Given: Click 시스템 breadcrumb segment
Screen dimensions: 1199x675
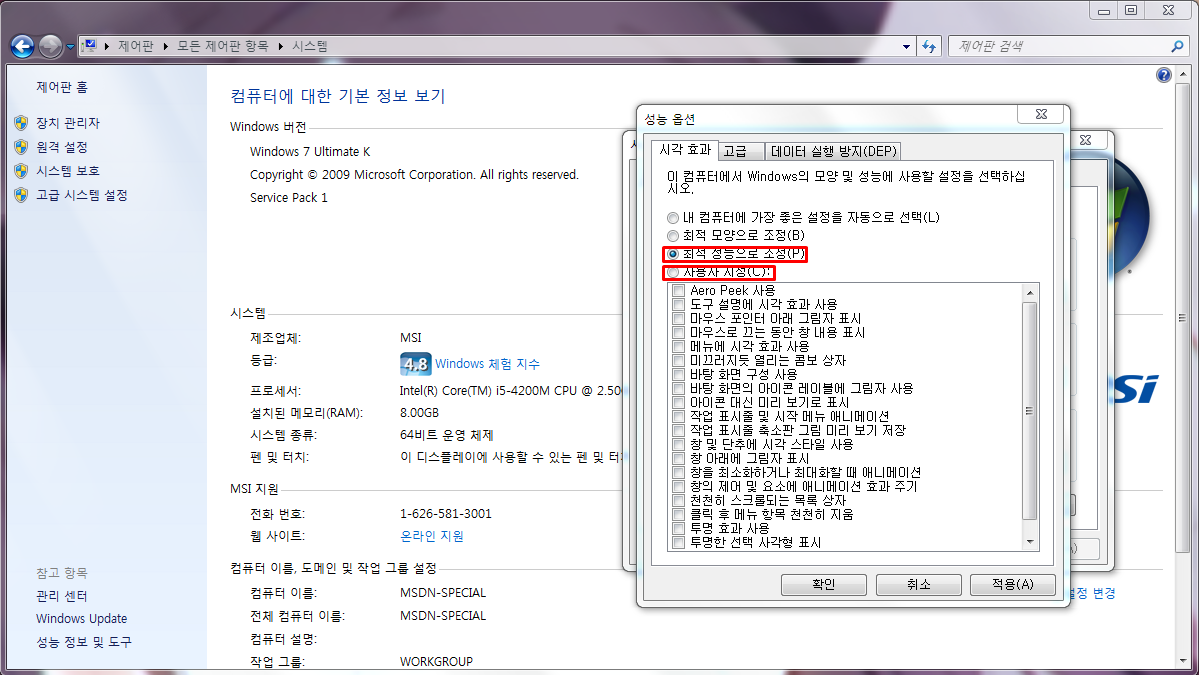Looking at the screenshot, I should [x=310, y=46].
